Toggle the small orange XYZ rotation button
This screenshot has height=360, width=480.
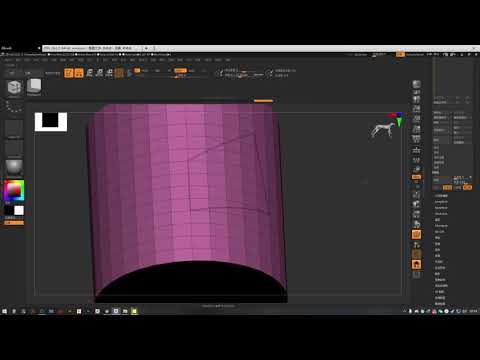[x=416, y=177]
